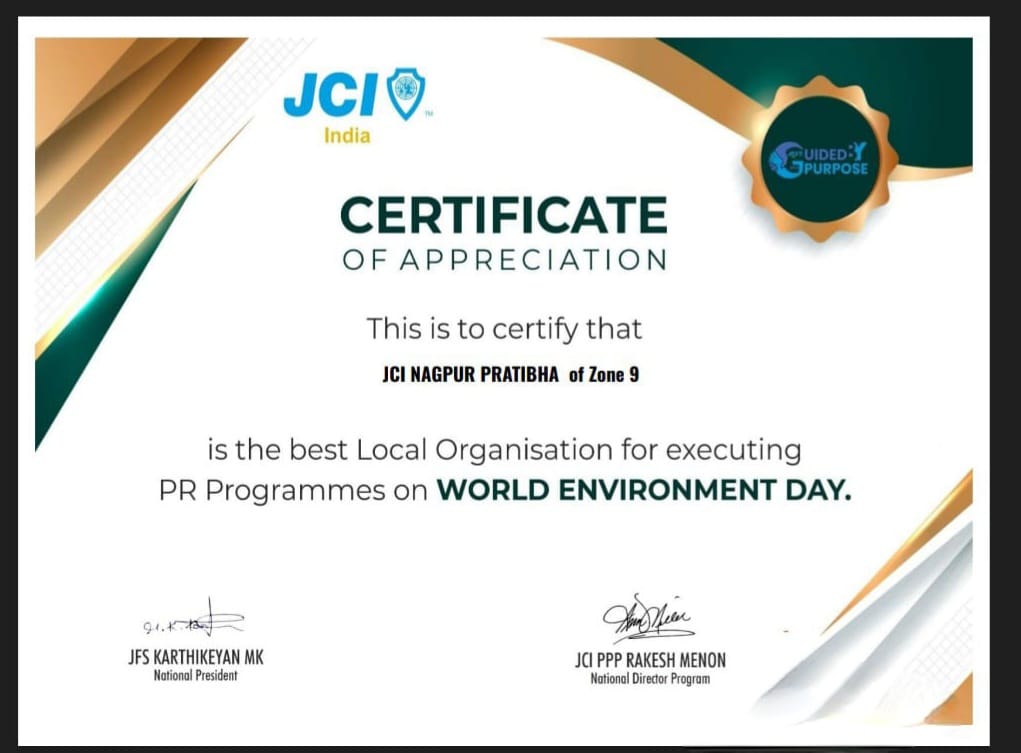This screenshot has width=1021, height=753.
Task: Click National Director Program title
Action: [650, 679]
